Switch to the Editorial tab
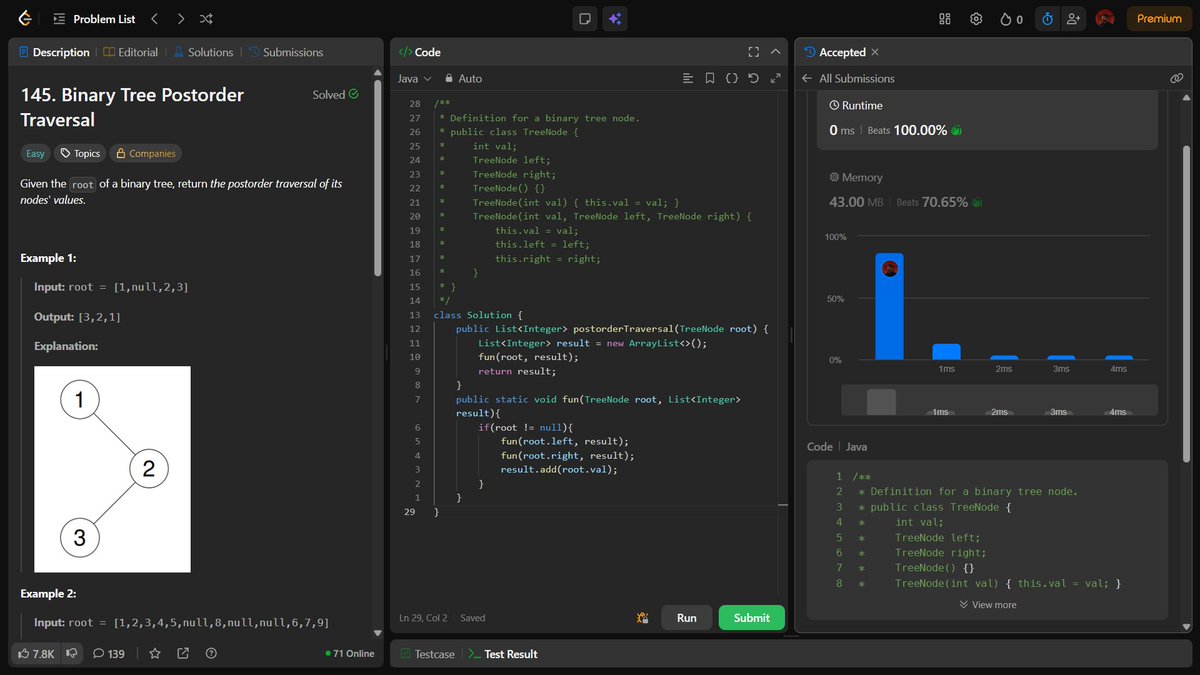Image resolution: width=1200 pixels, height=675 pixels. [131, 52]
